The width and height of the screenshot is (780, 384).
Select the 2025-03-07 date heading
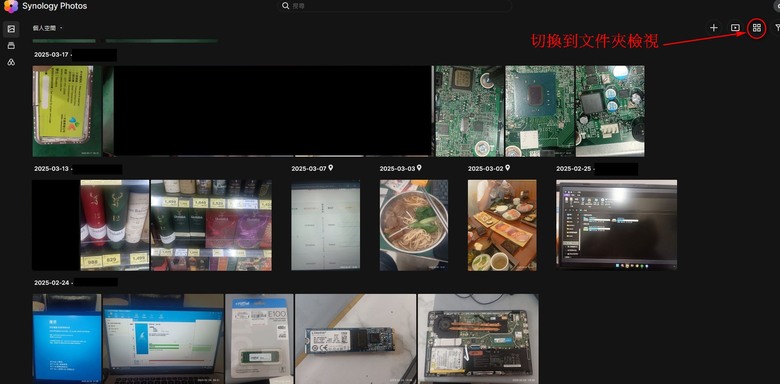click(x=309, y=169)
